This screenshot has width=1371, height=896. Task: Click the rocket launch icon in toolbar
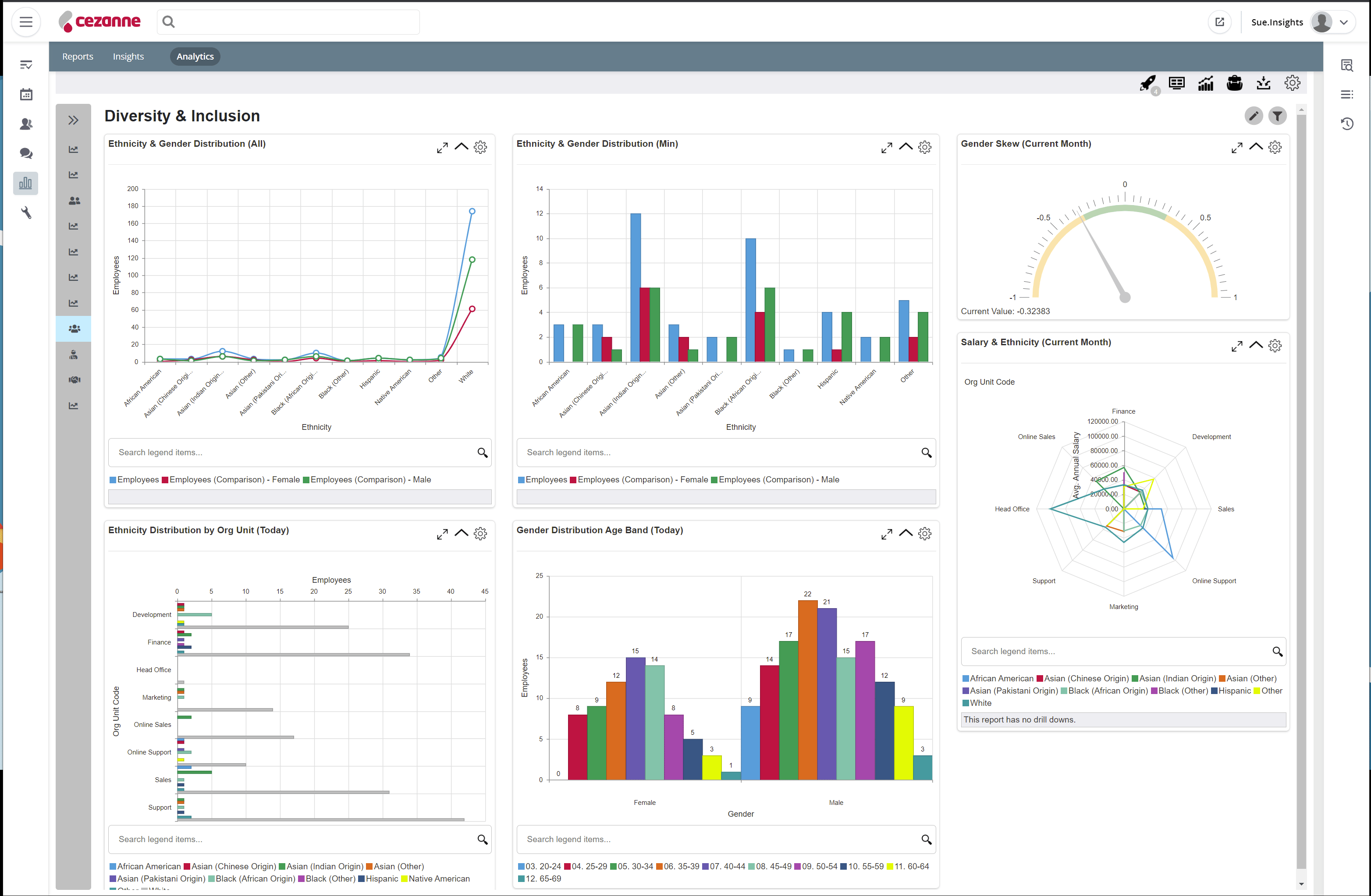pos(1147,84)
